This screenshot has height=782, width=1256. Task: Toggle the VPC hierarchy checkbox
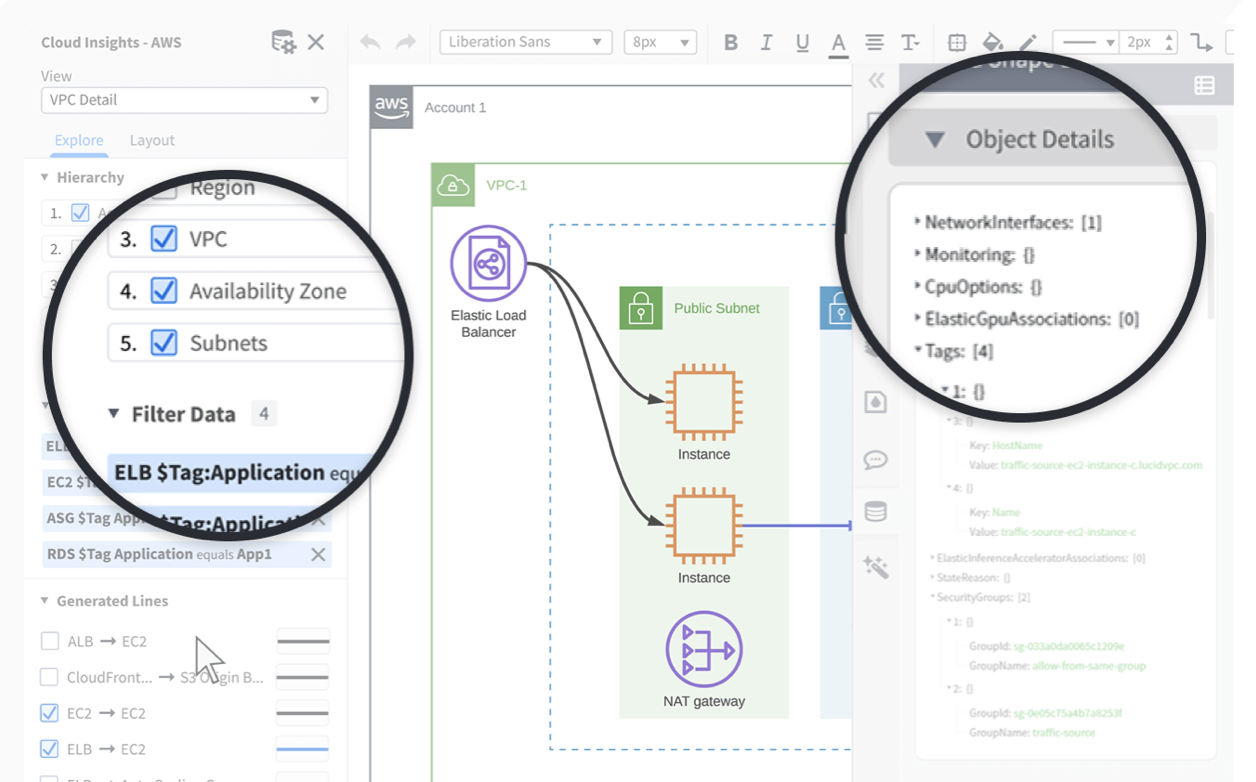point(164,239)
